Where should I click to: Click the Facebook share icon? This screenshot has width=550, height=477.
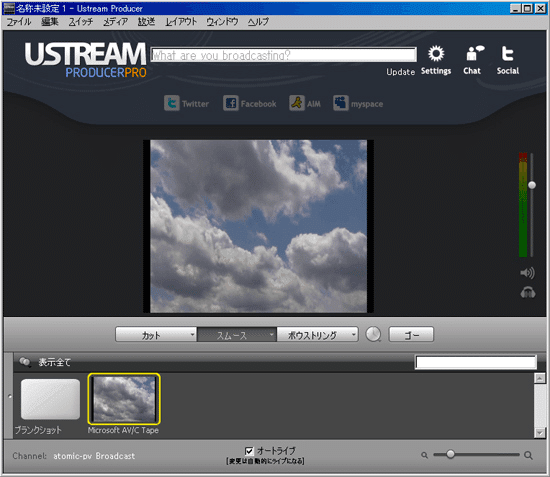click(230, 103)
